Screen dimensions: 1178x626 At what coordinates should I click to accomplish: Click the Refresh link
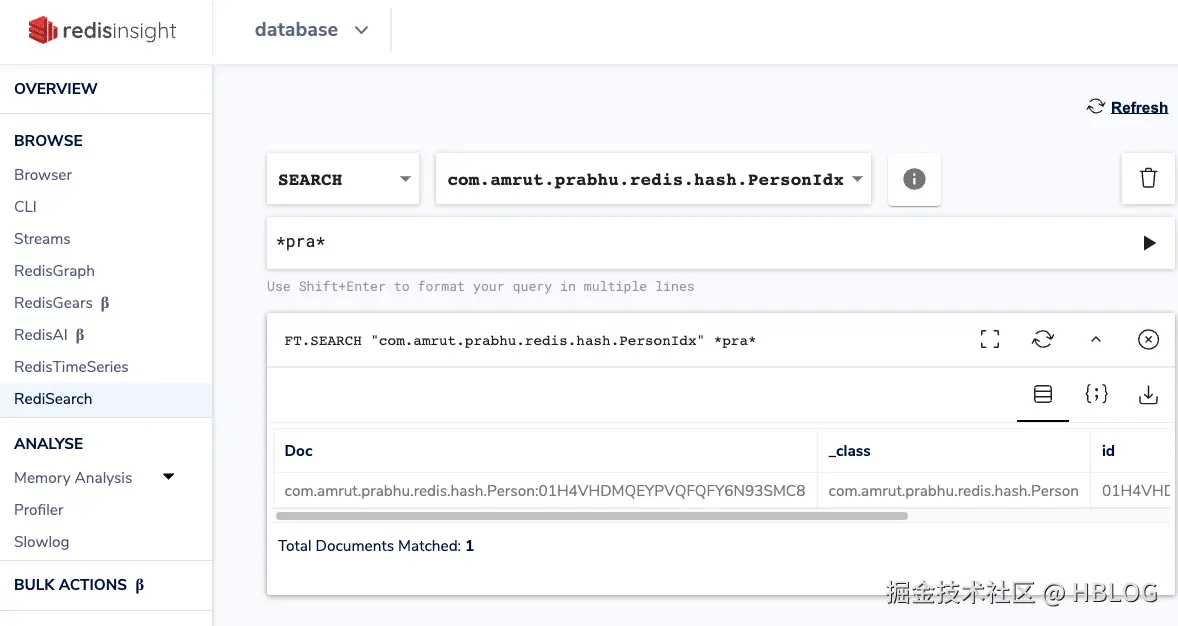1139,107
